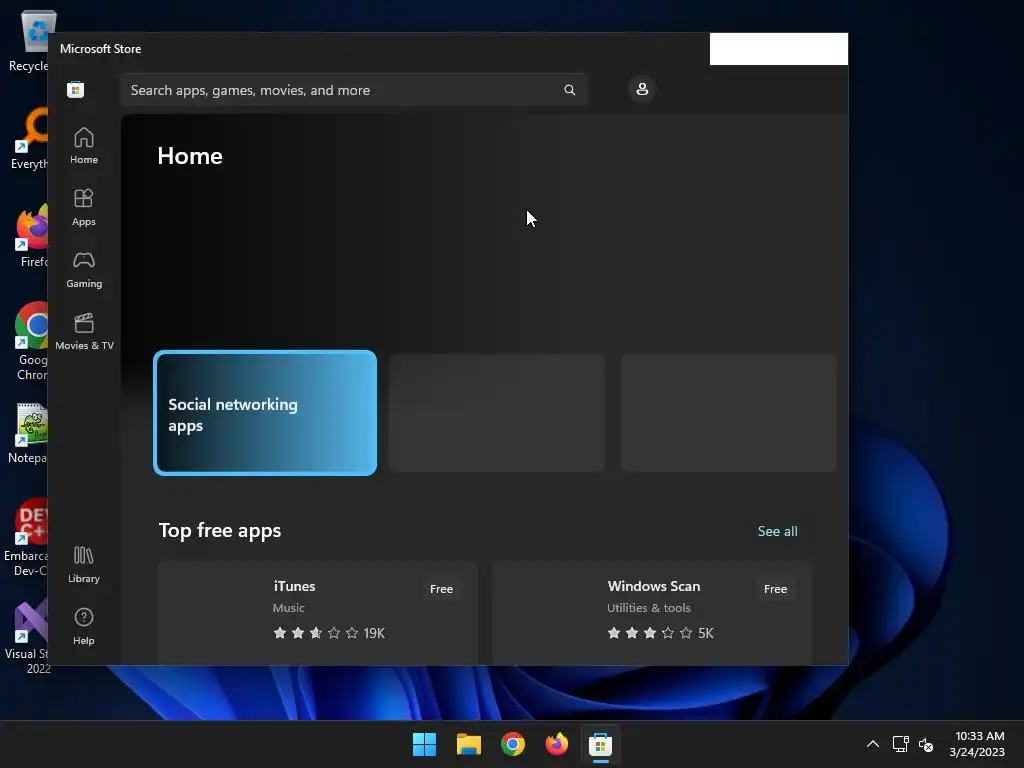Select the Notepad++ desktop shortcut
The height and width of the screenshot is (768, 1024).
[27, 433]
